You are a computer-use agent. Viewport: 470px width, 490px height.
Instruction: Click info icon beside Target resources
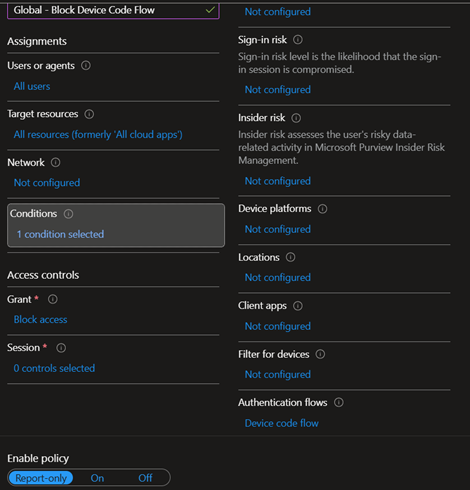89,114
